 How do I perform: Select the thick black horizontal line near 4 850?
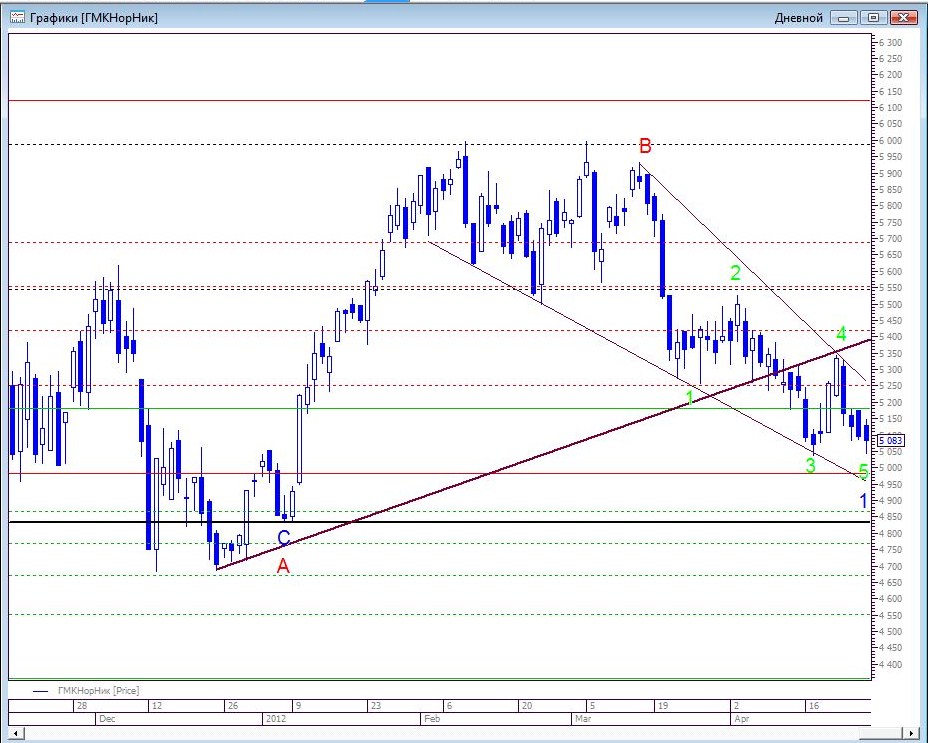pos(440,522)
